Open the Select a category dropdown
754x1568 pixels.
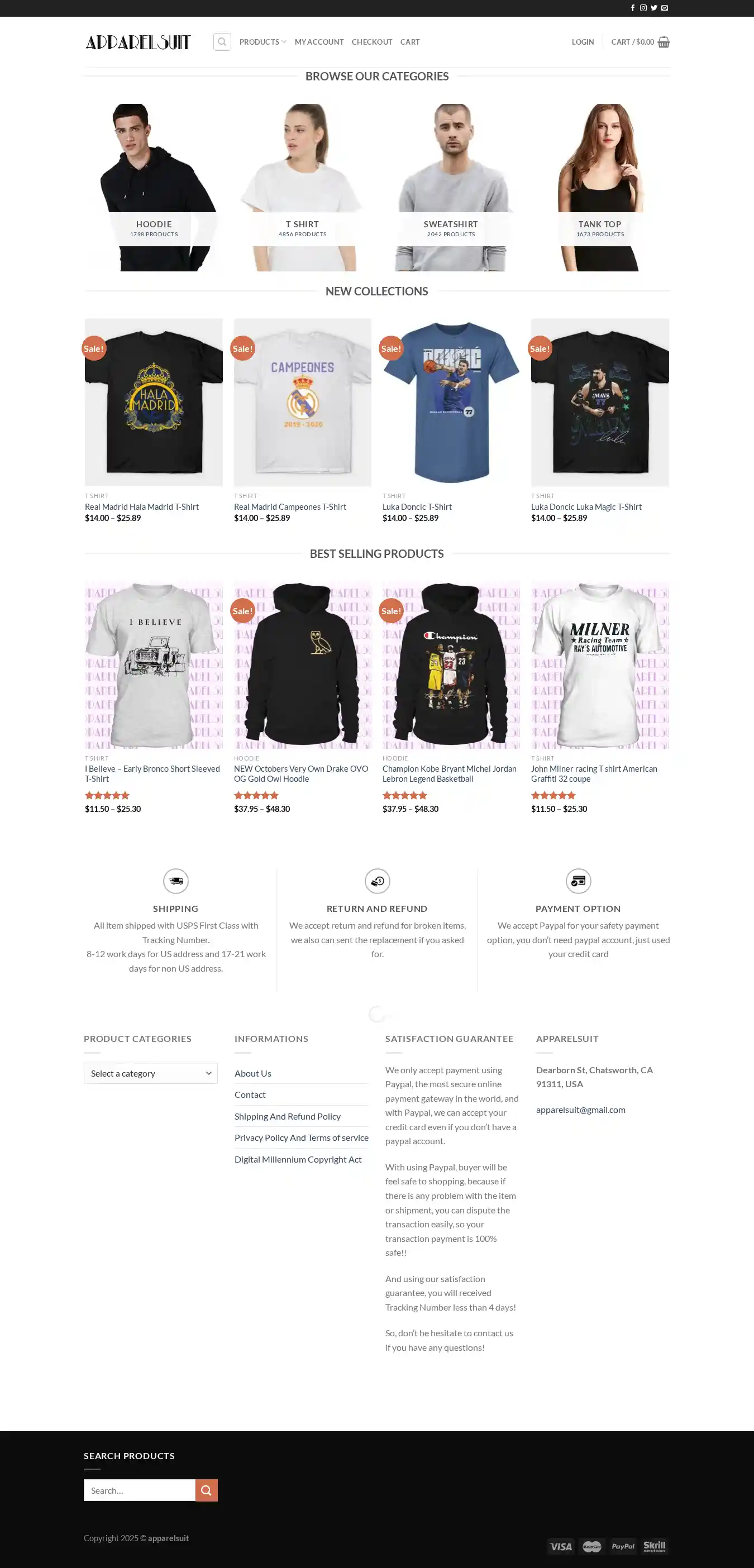point(150,1073)
